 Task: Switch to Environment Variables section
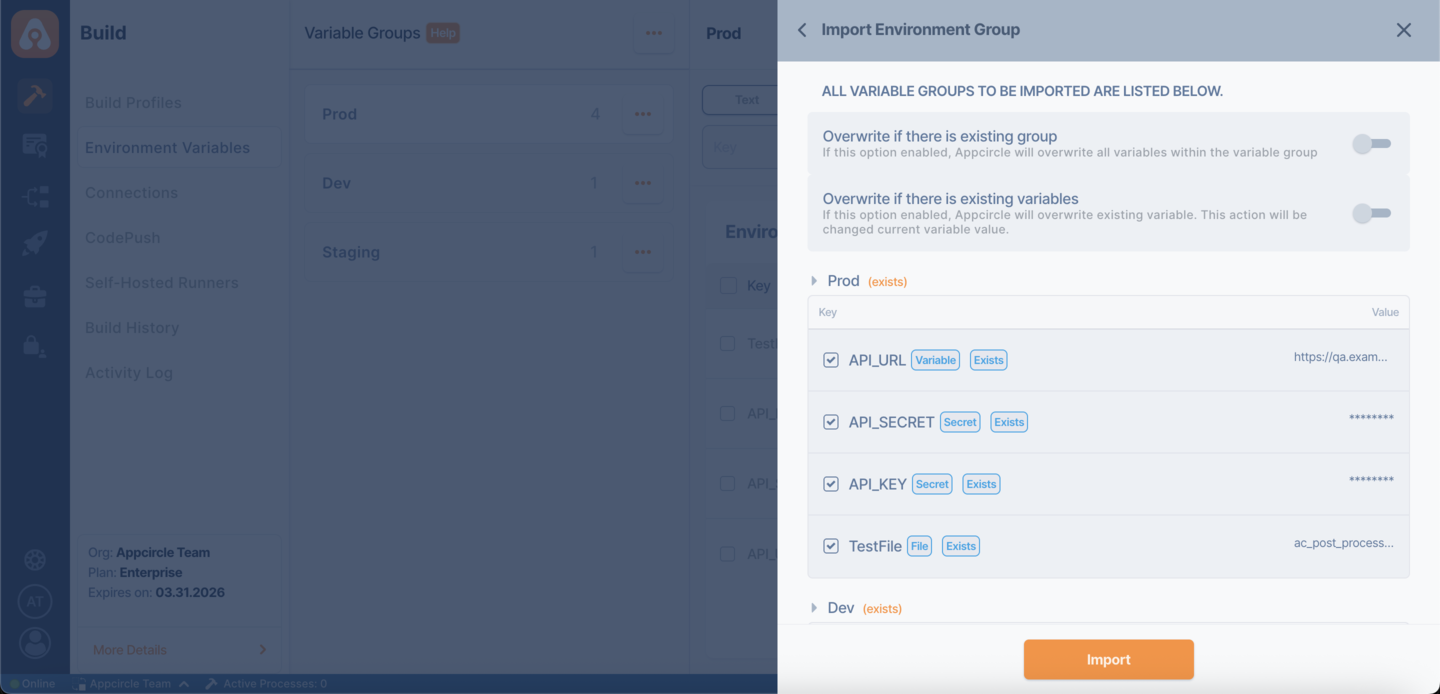click(x=165, y=147)
